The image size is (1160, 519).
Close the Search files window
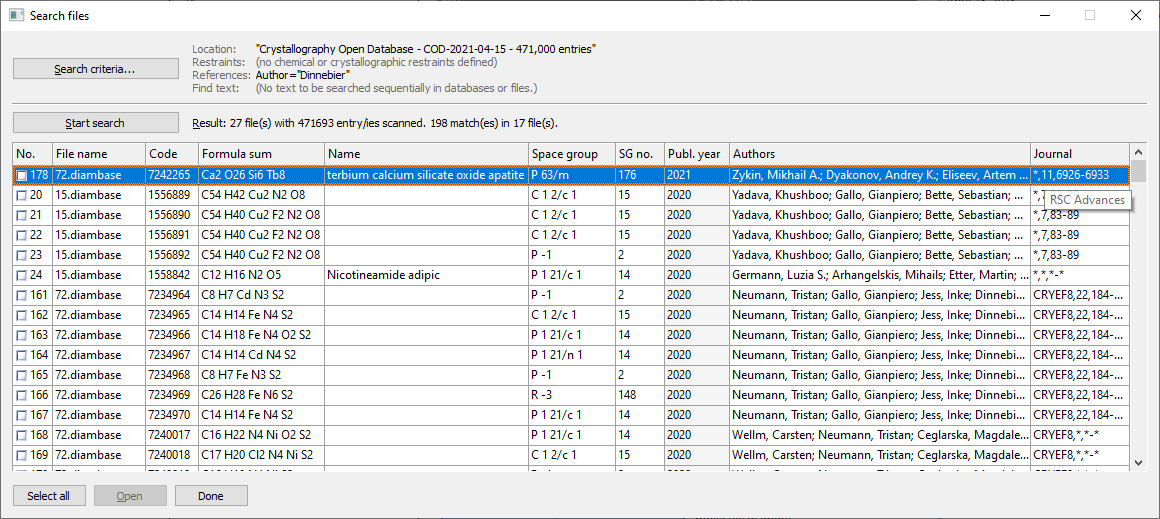1135,15
